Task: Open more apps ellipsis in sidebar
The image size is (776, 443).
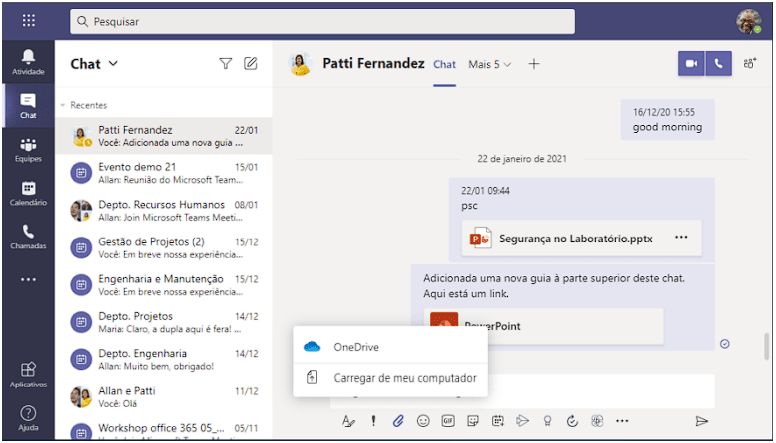Action: [x=28, y=280]
